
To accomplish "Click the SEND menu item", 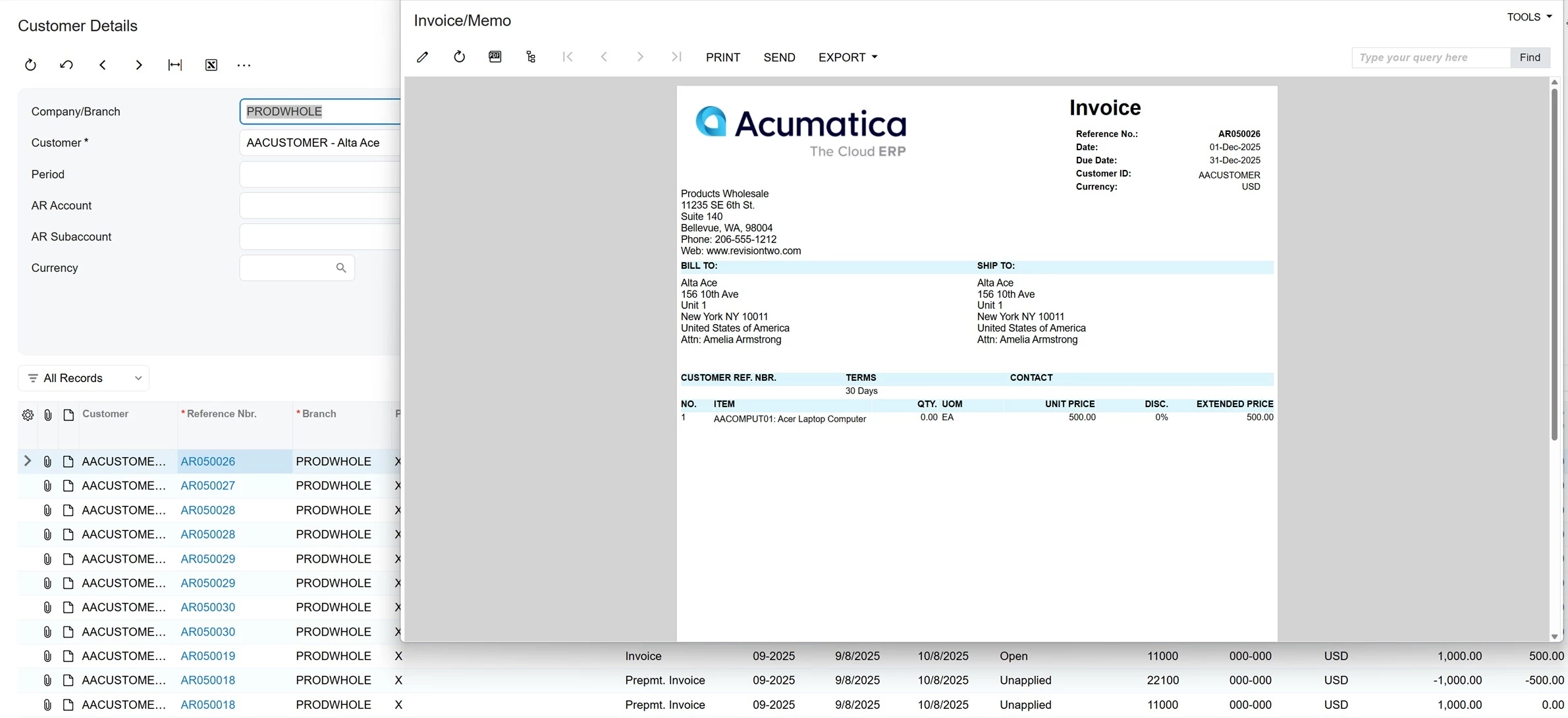I will [779, 57].
